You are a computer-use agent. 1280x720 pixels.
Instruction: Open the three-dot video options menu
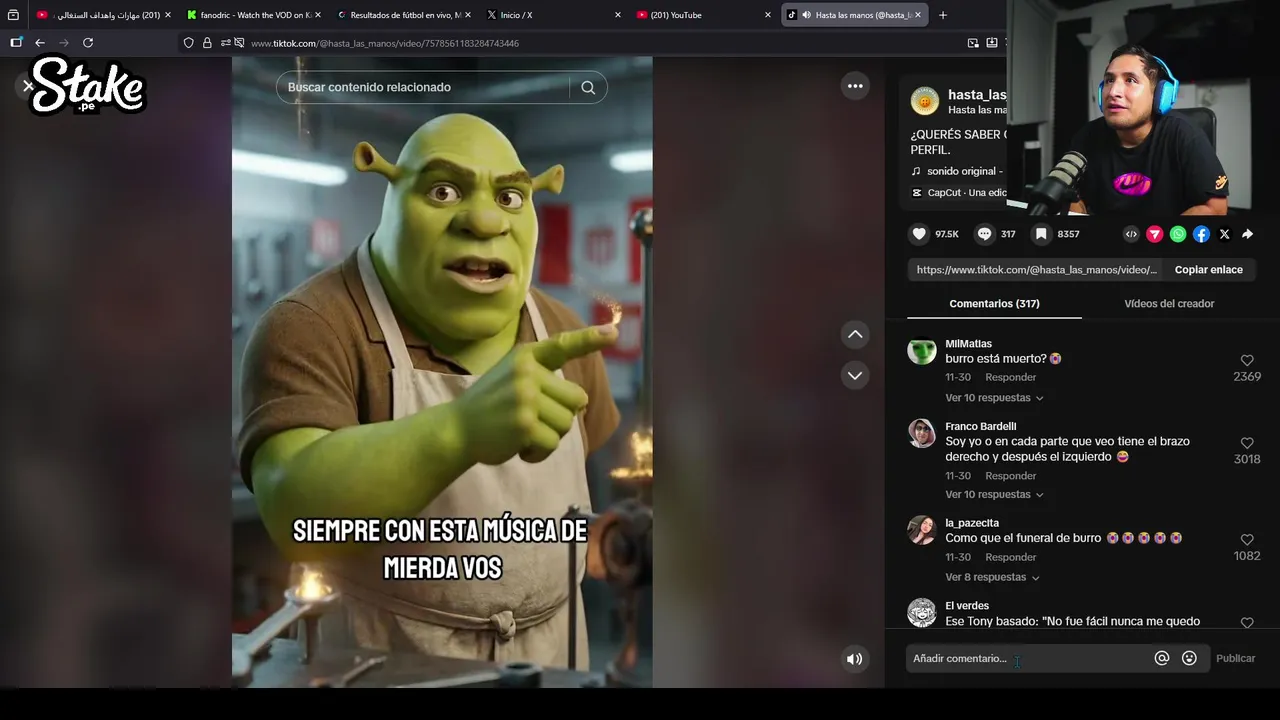tap(855, 86)
